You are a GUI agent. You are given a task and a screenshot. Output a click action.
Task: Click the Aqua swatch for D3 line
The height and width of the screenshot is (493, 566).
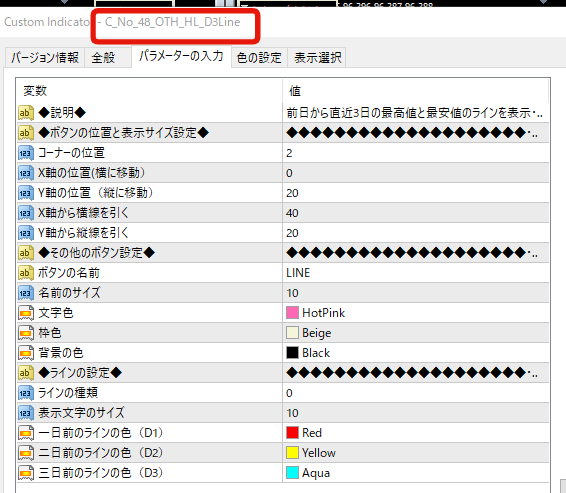[292, 472]
